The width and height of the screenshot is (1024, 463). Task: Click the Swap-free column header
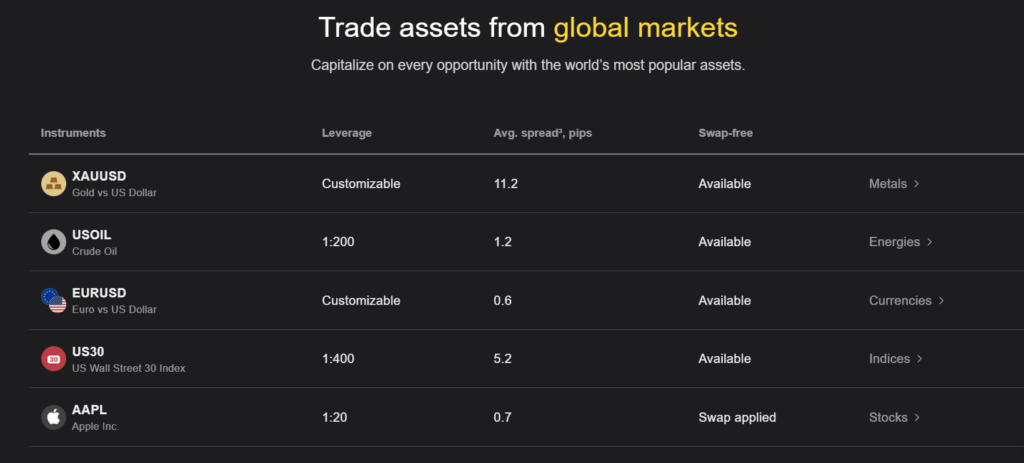[x=725, y=133]
